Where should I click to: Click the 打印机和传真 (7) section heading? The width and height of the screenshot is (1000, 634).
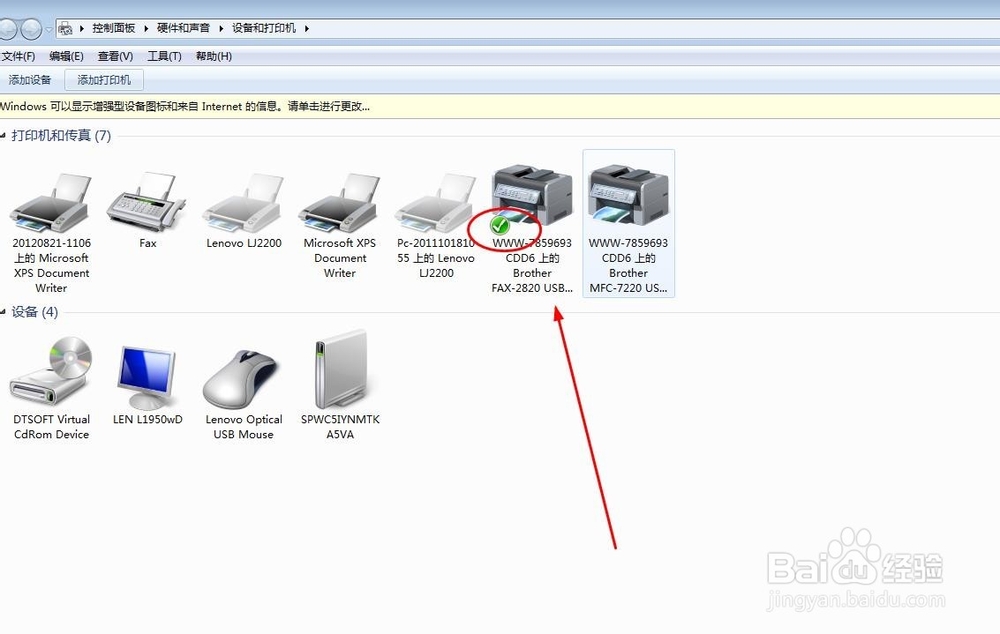pyautogui.click(x=61, y=135)
